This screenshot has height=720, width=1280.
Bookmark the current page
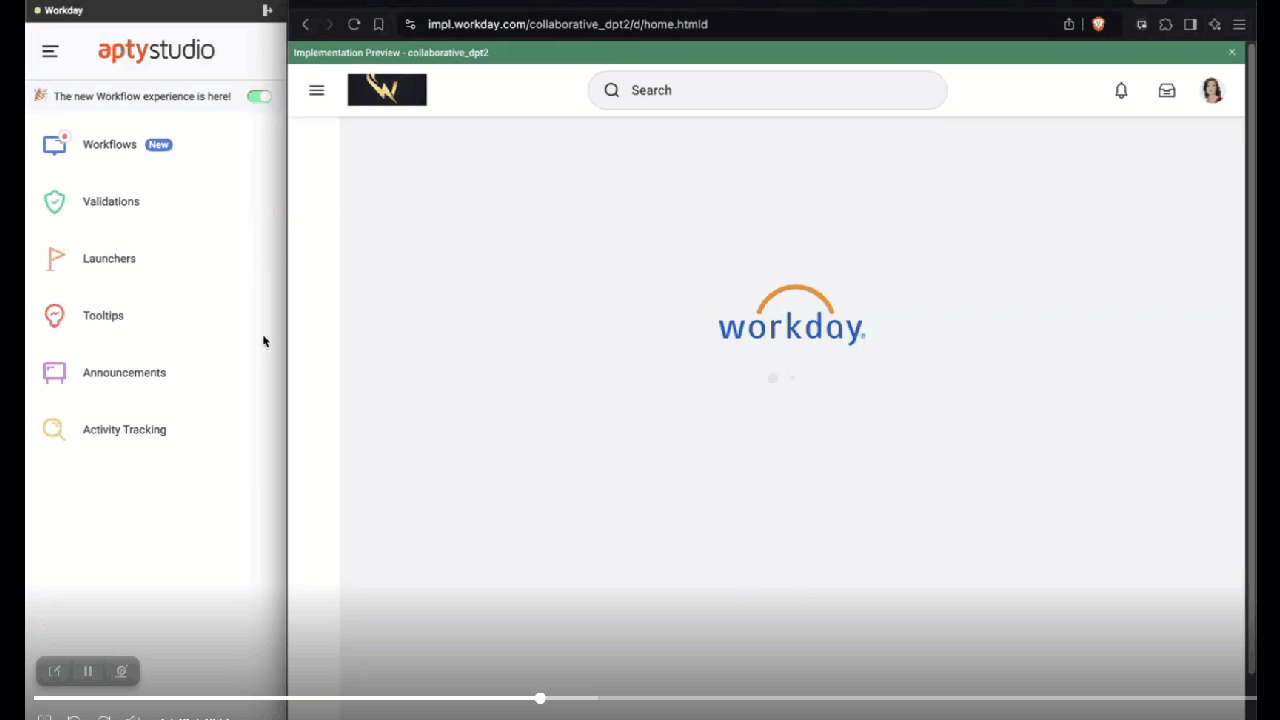378,24
